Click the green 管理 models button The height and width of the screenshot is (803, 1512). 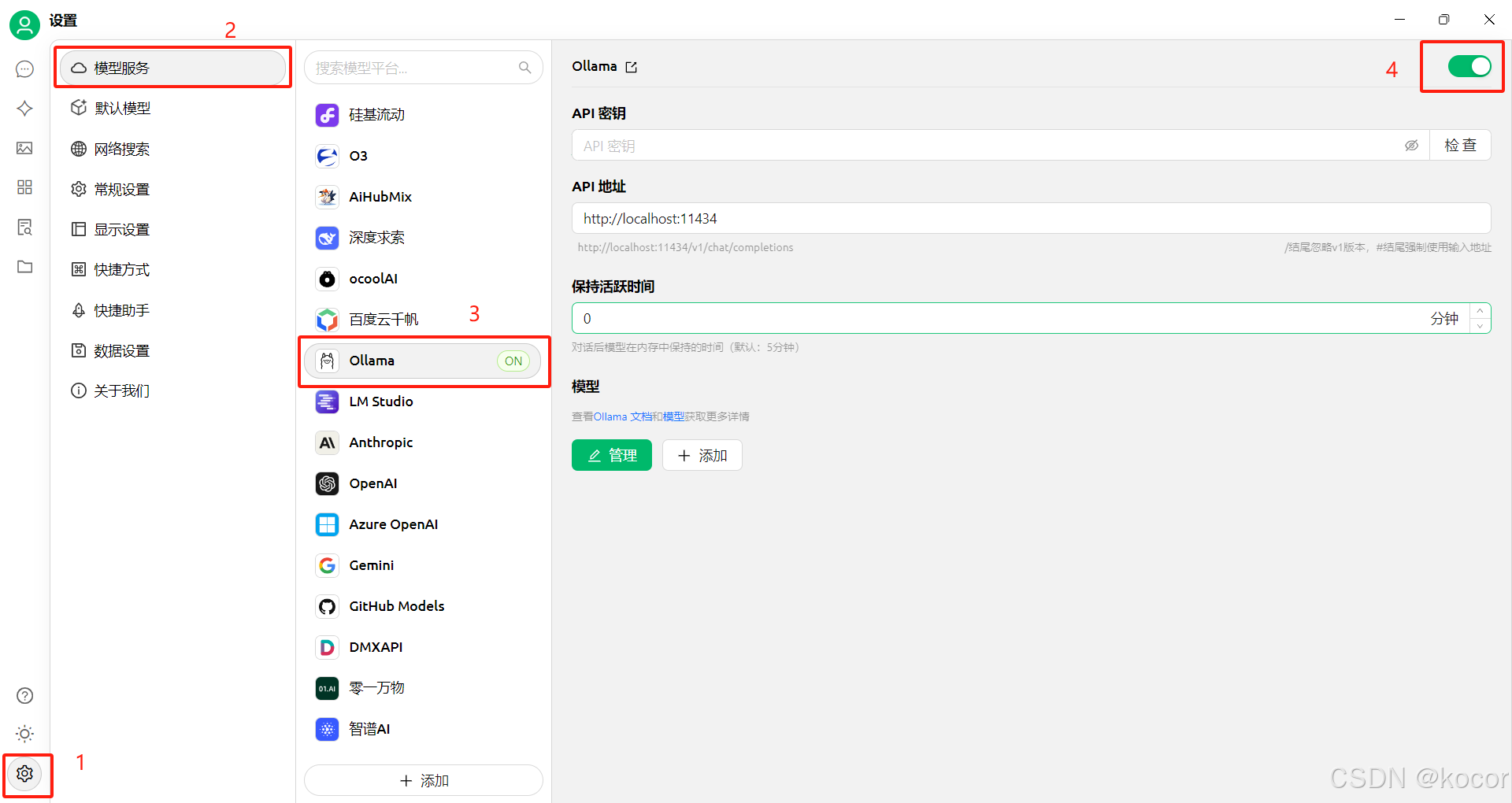tap(612, 455)
